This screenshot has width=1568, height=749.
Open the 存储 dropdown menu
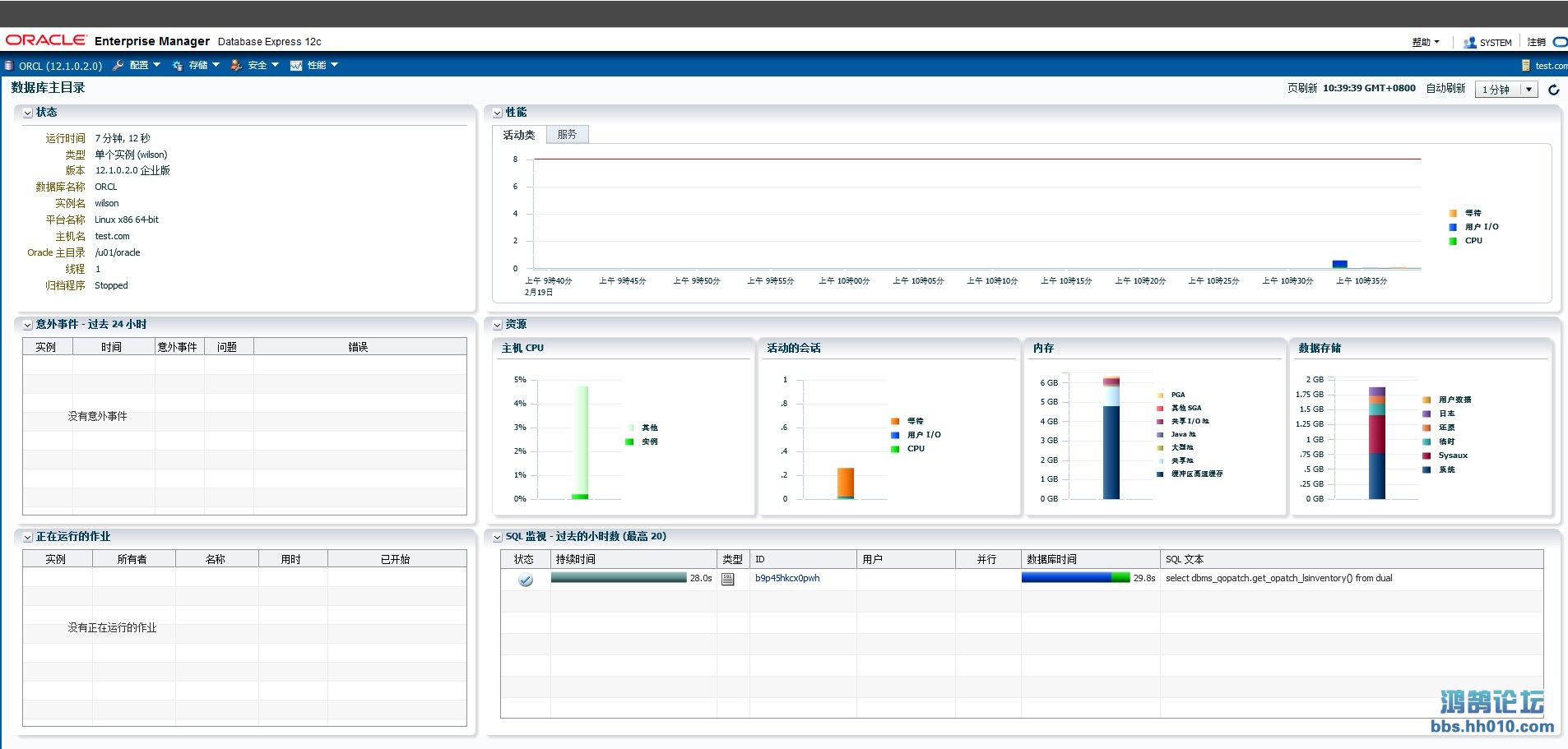click(x=205, y=65)
